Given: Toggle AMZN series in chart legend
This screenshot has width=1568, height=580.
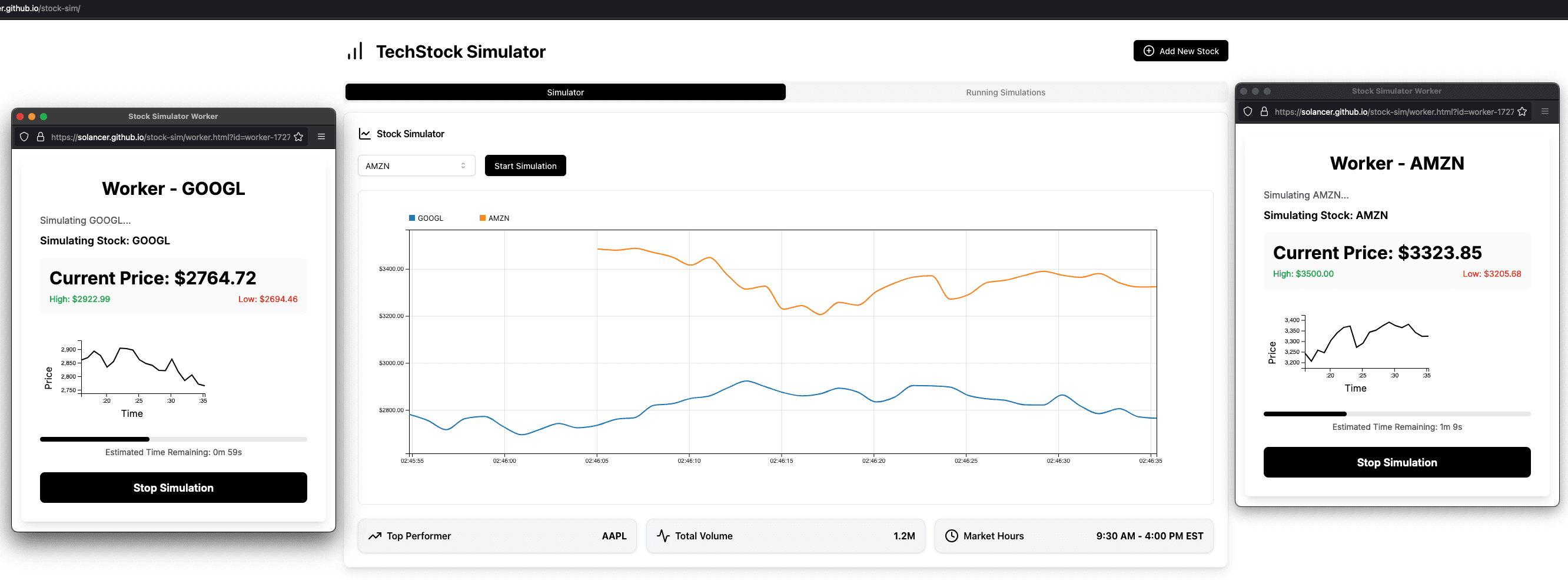Looking at the screenshot, I should click(x=494, y=218).
